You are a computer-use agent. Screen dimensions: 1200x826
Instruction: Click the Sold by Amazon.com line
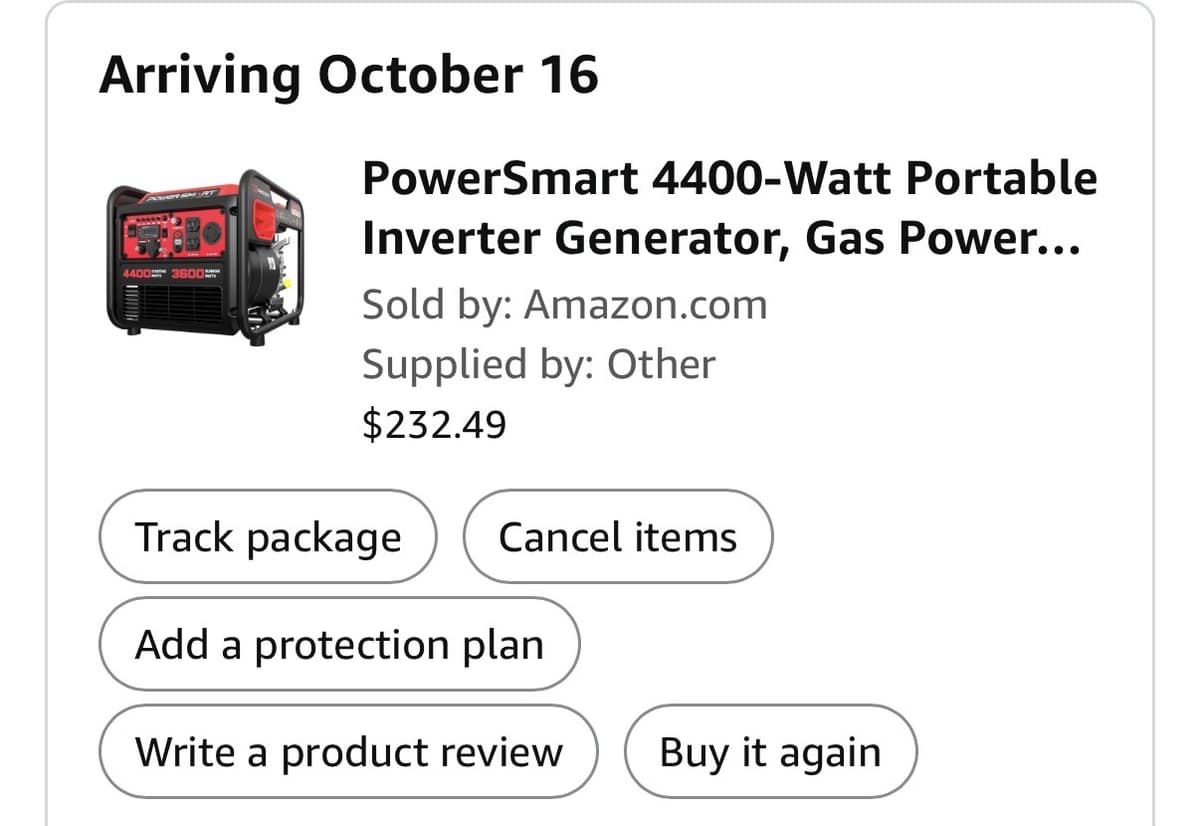coord(564,305)
